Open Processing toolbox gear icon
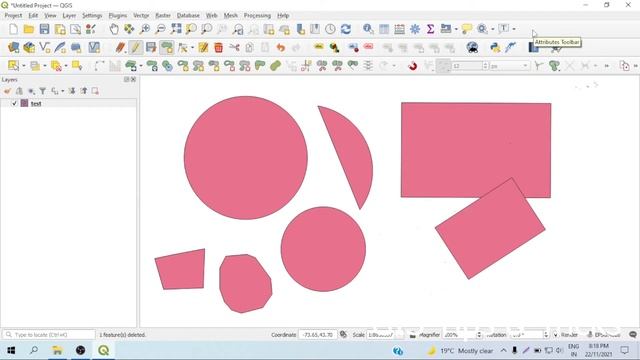Screen dimensions: 640x360 (415, 29)
